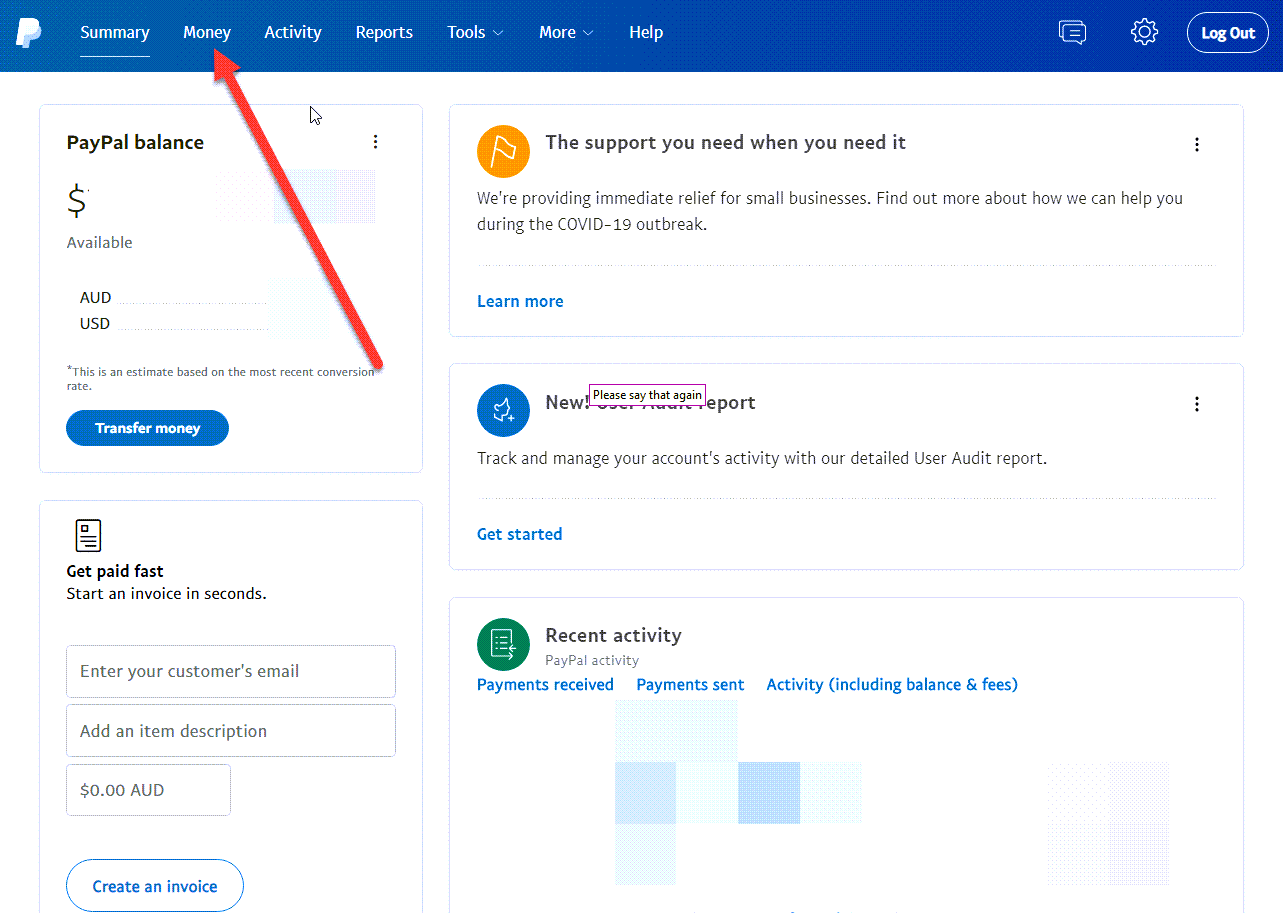This screenshot has height=913, width=1283.
Task: Follow the Get started link
Action: click(519, 534)
